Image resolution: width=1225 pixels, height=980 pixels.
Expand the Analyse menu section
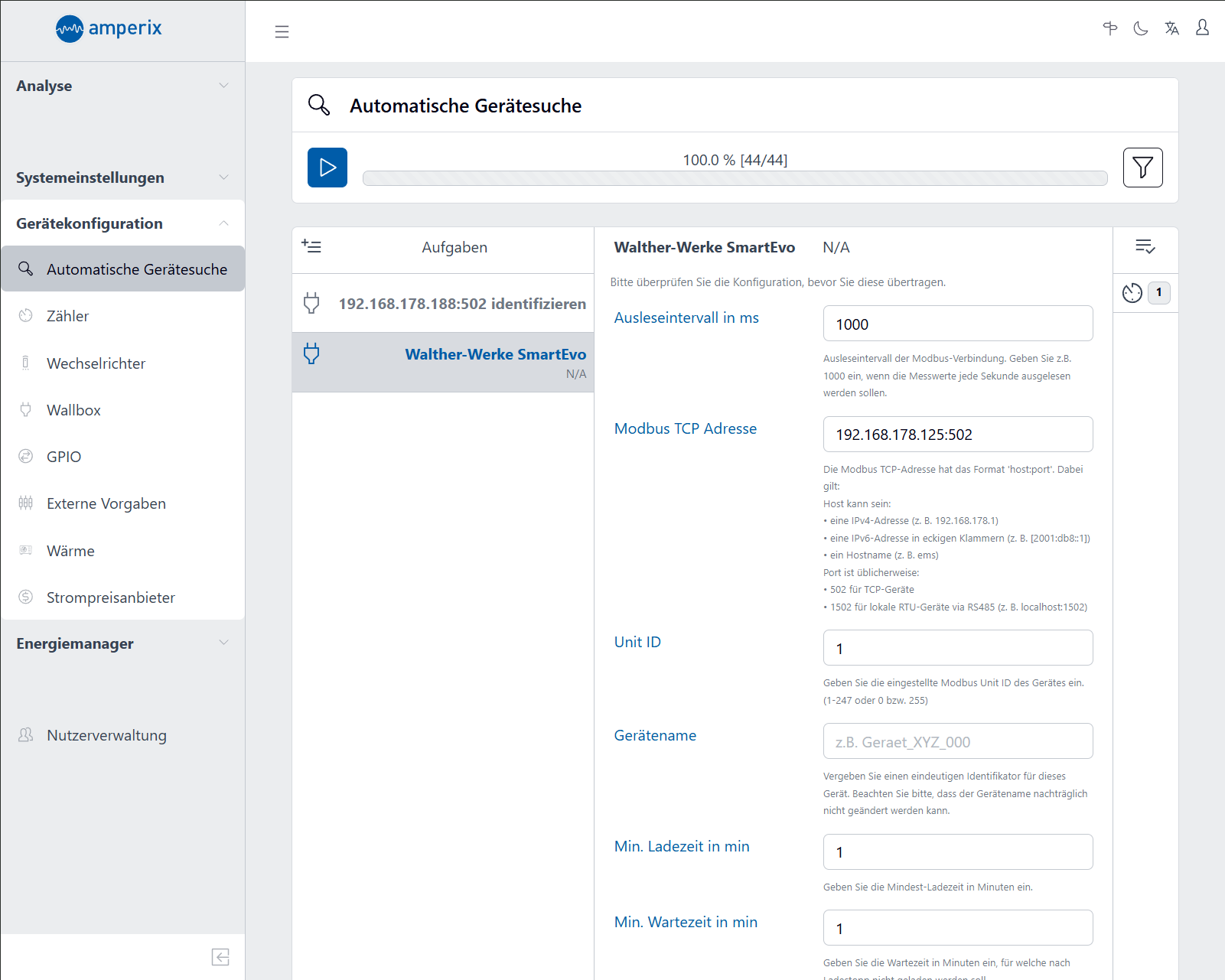click(122, 86)
